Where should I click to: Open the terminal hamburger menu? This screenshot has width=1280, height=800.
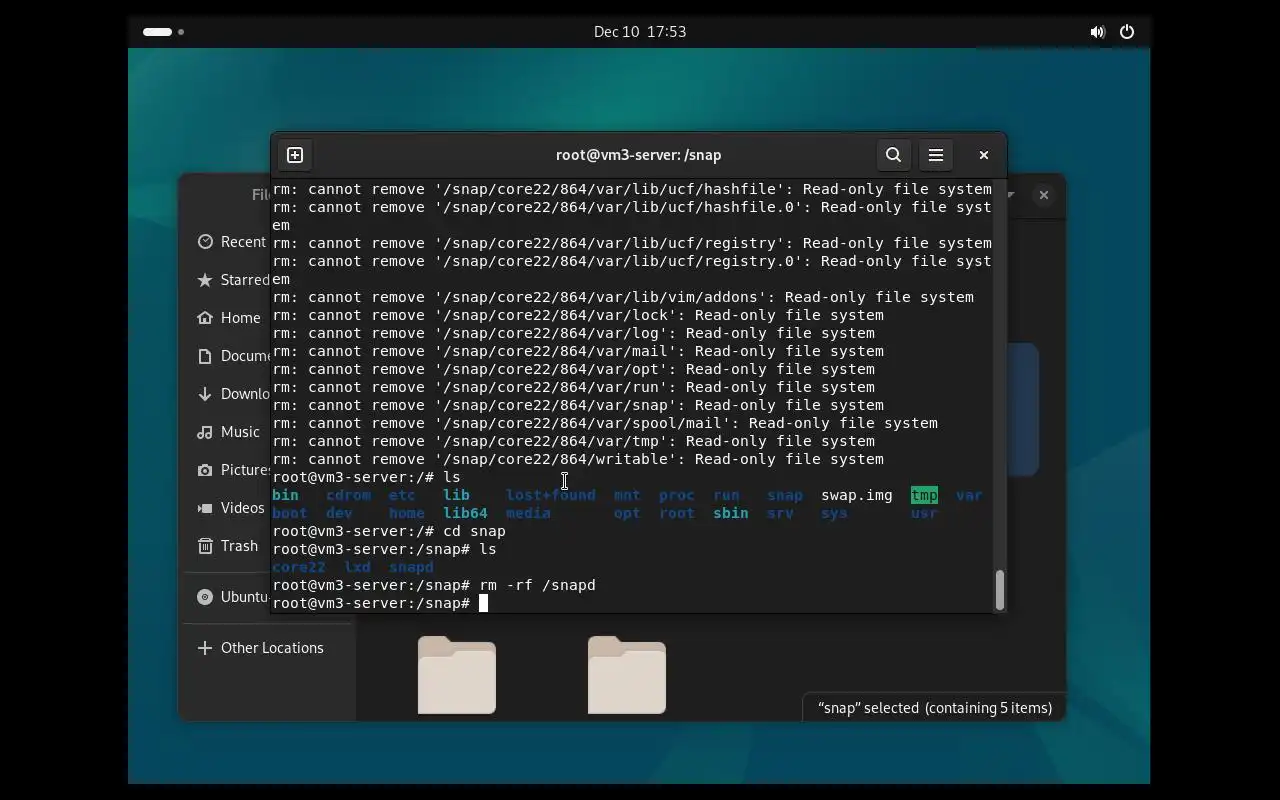click(x=936, y=155)
